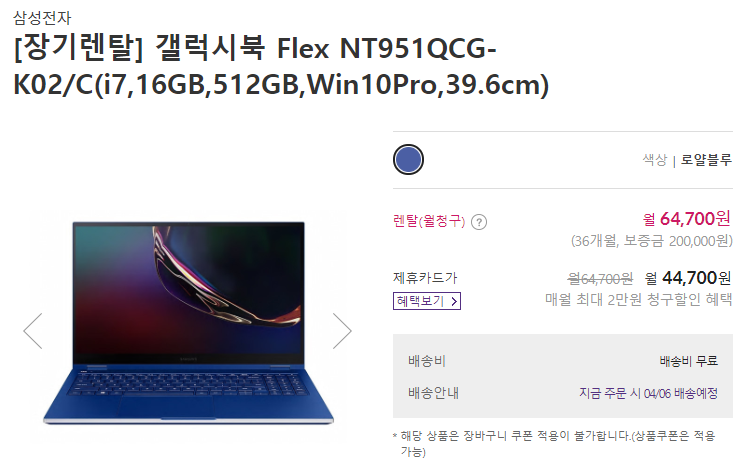Click the 로얄블루 color name label
Image resolution: width=751 pixels, height=471 pixels.
[x=706, y=160]
